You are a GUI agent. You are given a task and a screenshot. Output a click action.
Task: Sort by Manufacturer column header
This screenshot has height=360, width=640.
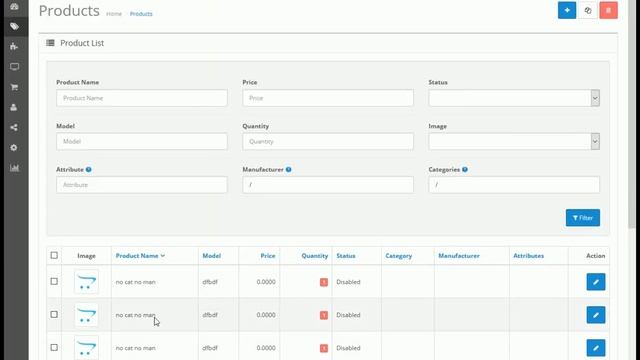(x=459, y=256)
